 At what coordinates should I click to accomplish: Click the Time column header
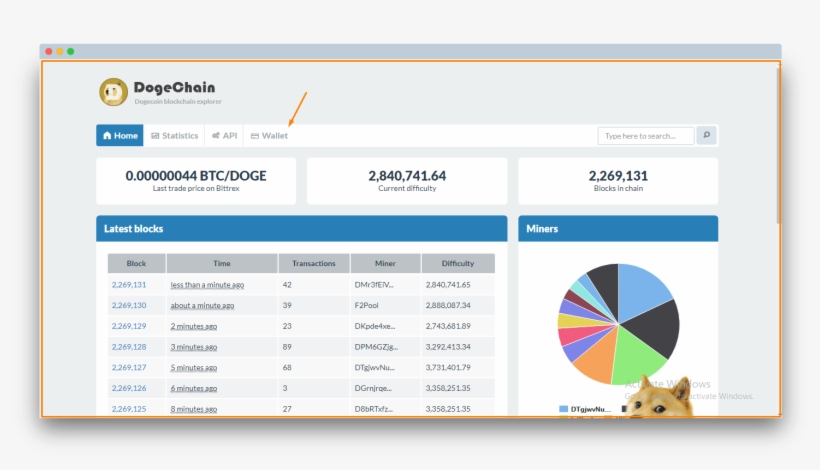pyautogui.click(x=222, y=263)
